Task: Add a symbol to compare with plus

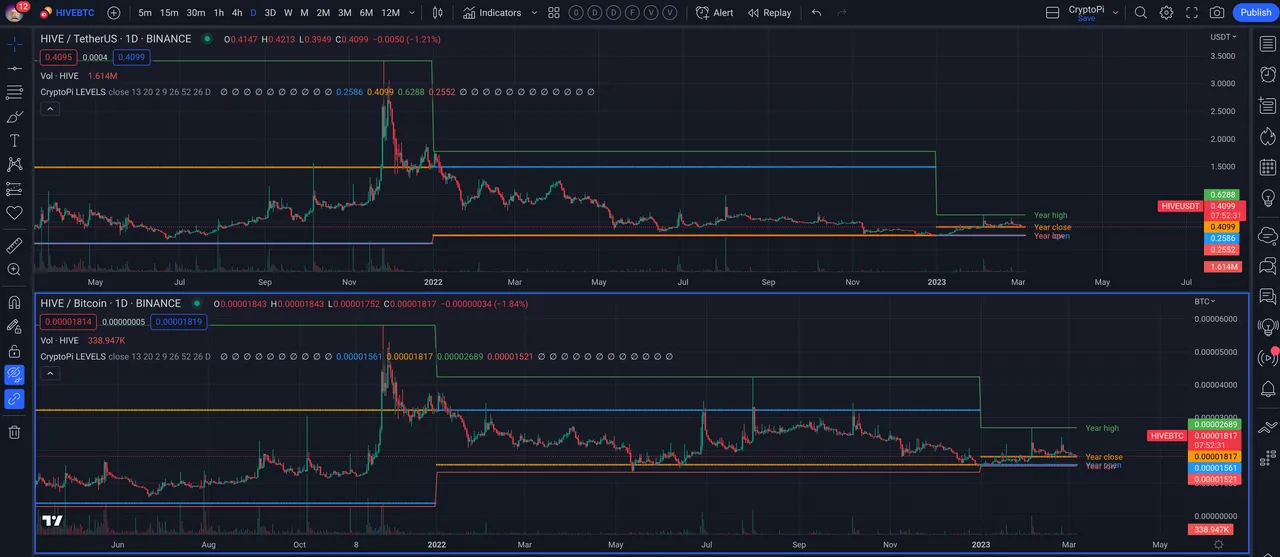Action: click(113, 13)
